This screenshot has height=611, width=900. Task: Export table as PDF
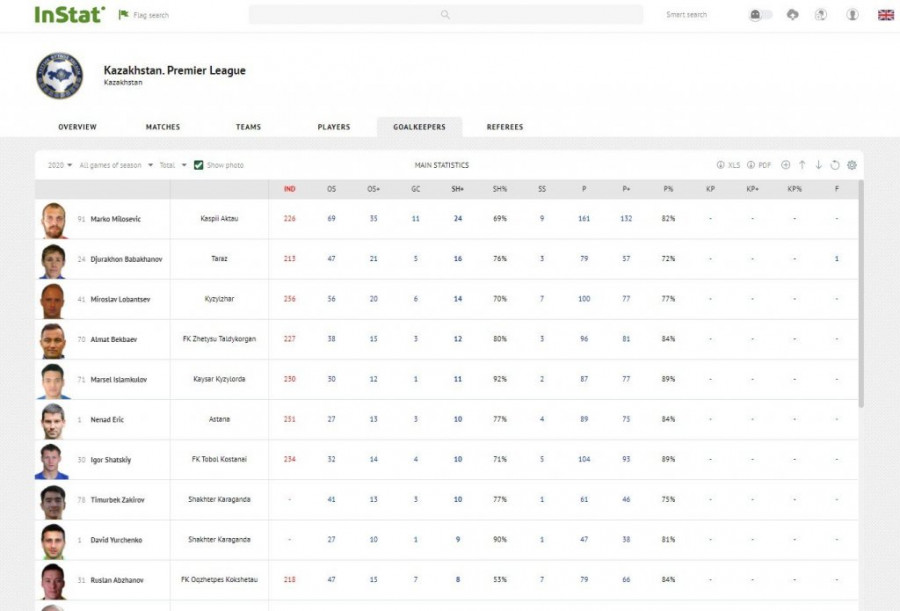758,165
